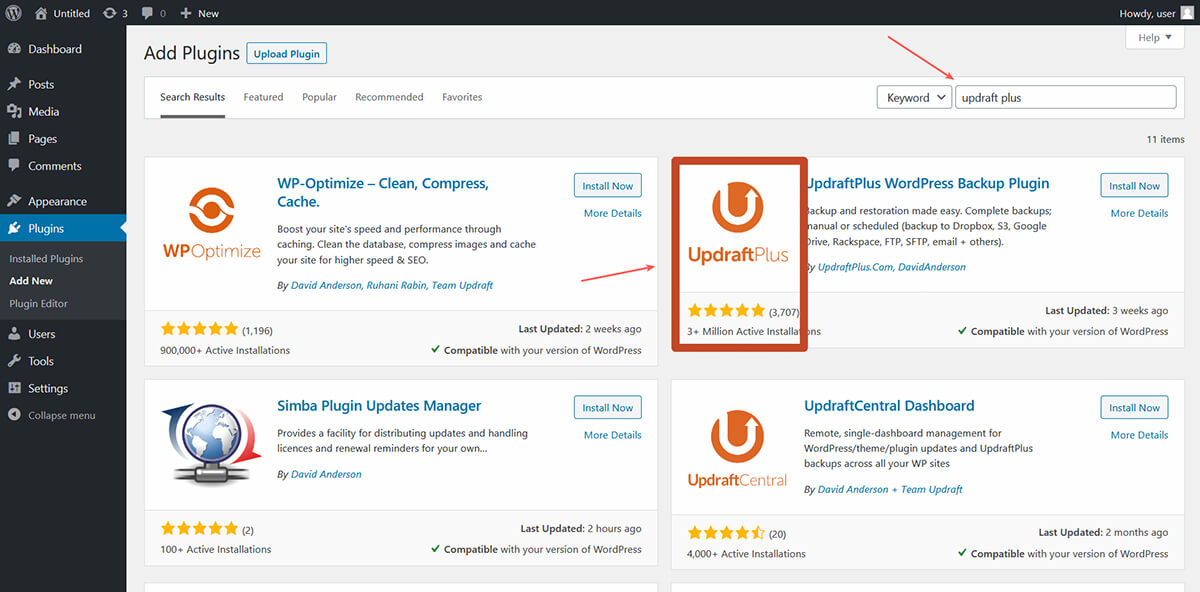This screenshot has width=1200, height=592.
Task: Collapse the admin sidebar menu
Action: click(52, 415)
